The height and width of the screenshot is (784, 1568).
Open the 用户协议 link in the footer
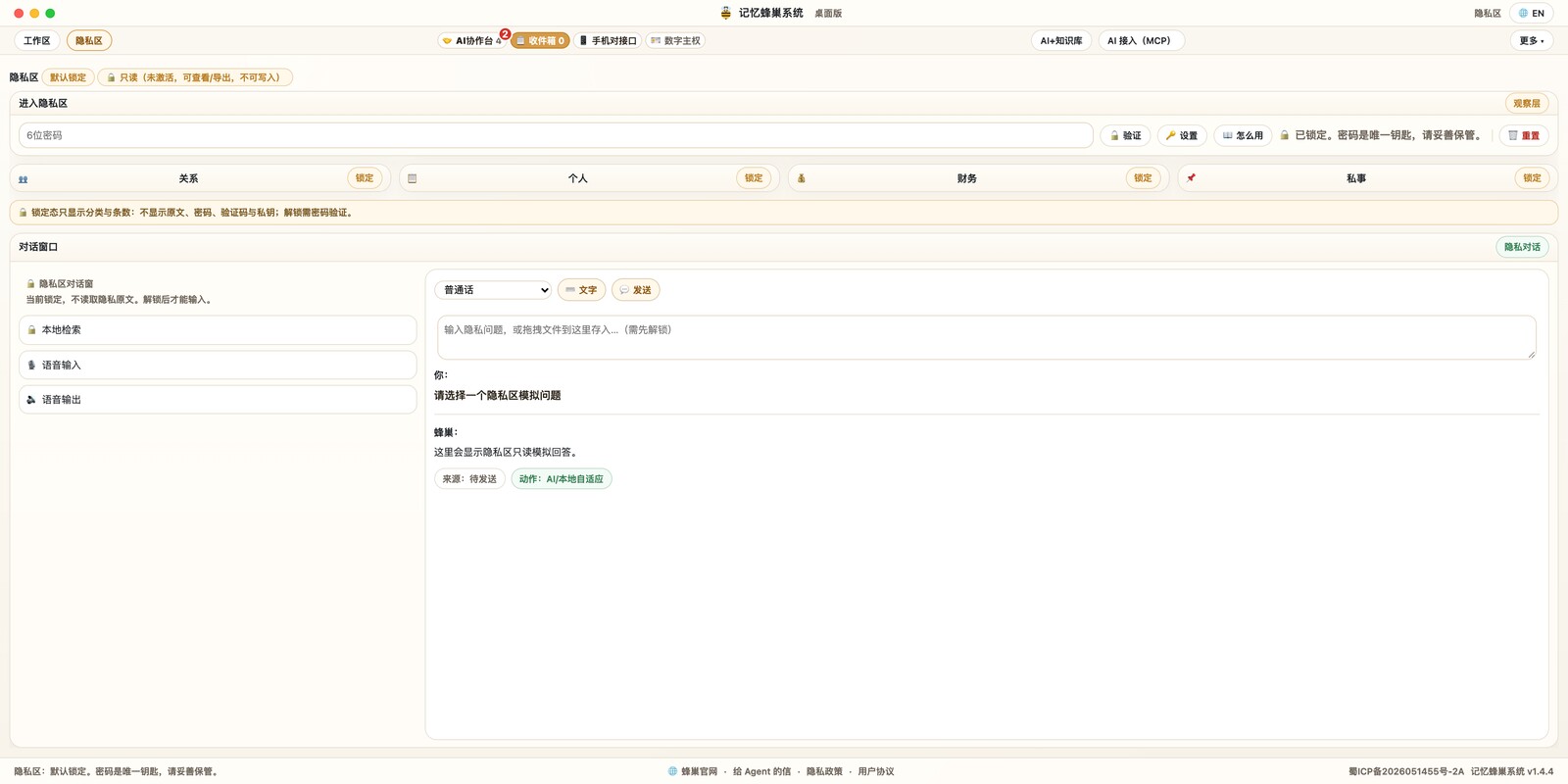876,772
